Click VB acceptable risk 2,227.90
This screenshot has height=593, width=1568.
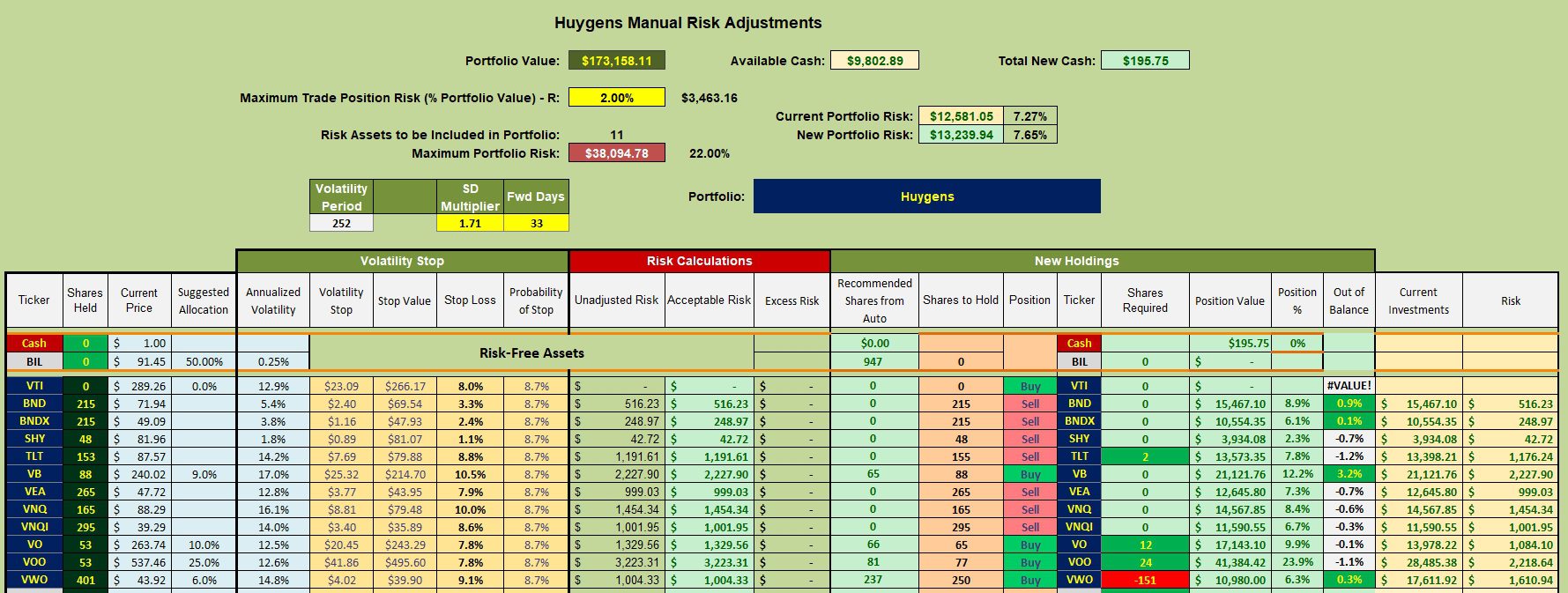pyautogui.click(x=709, y=474)
